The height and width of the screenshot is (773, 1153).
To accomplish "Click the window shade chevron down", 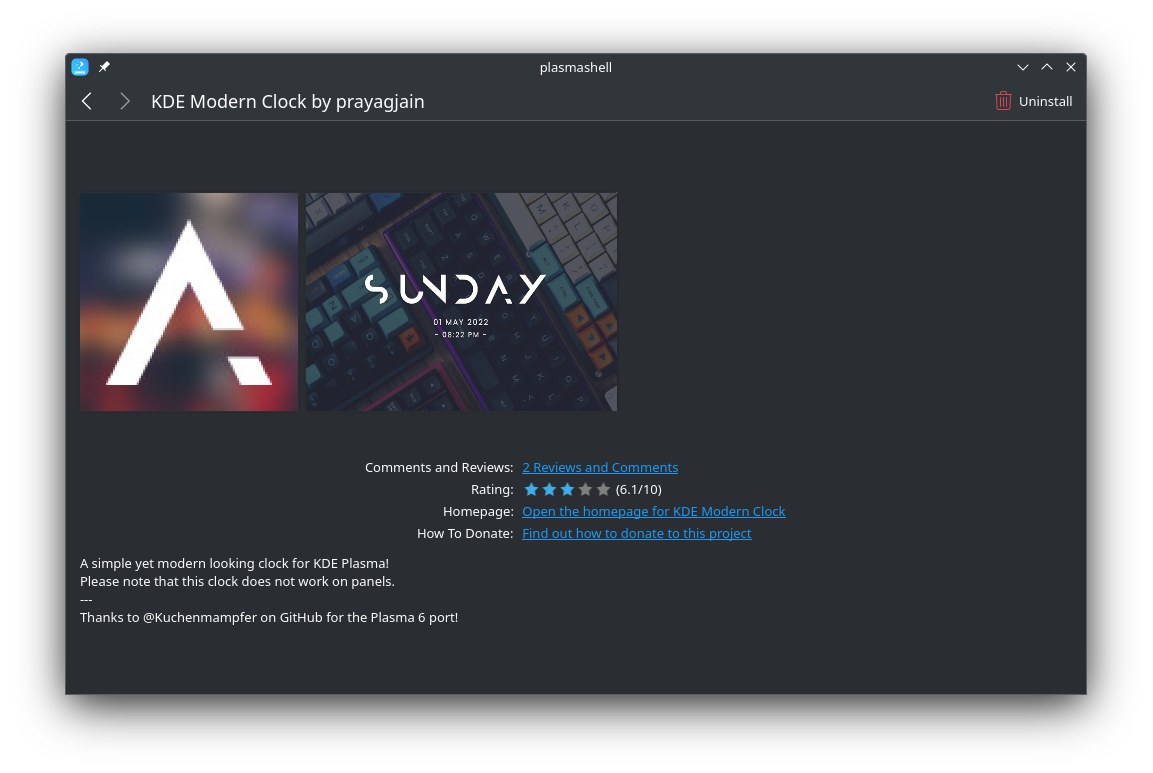I will click(x=1023, y=66).
